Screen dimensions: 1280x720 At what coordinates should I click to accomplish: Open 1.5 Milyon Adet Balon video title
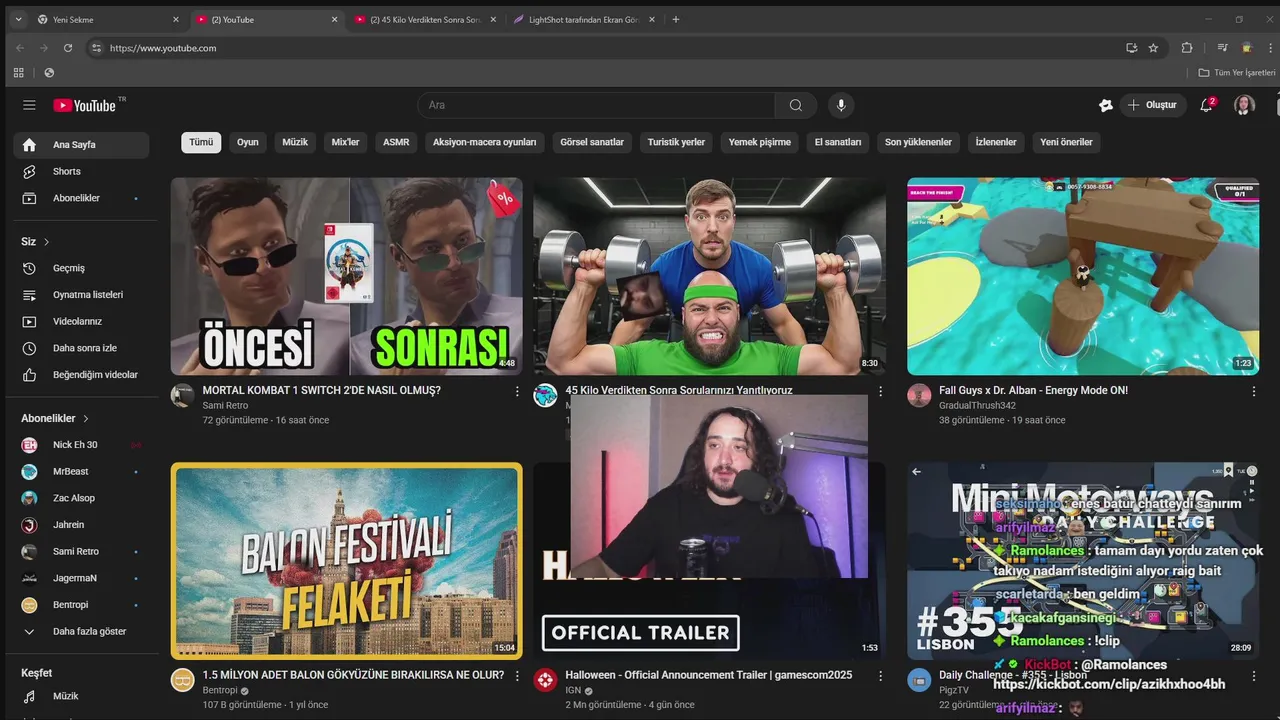click(x=353, y=676)
